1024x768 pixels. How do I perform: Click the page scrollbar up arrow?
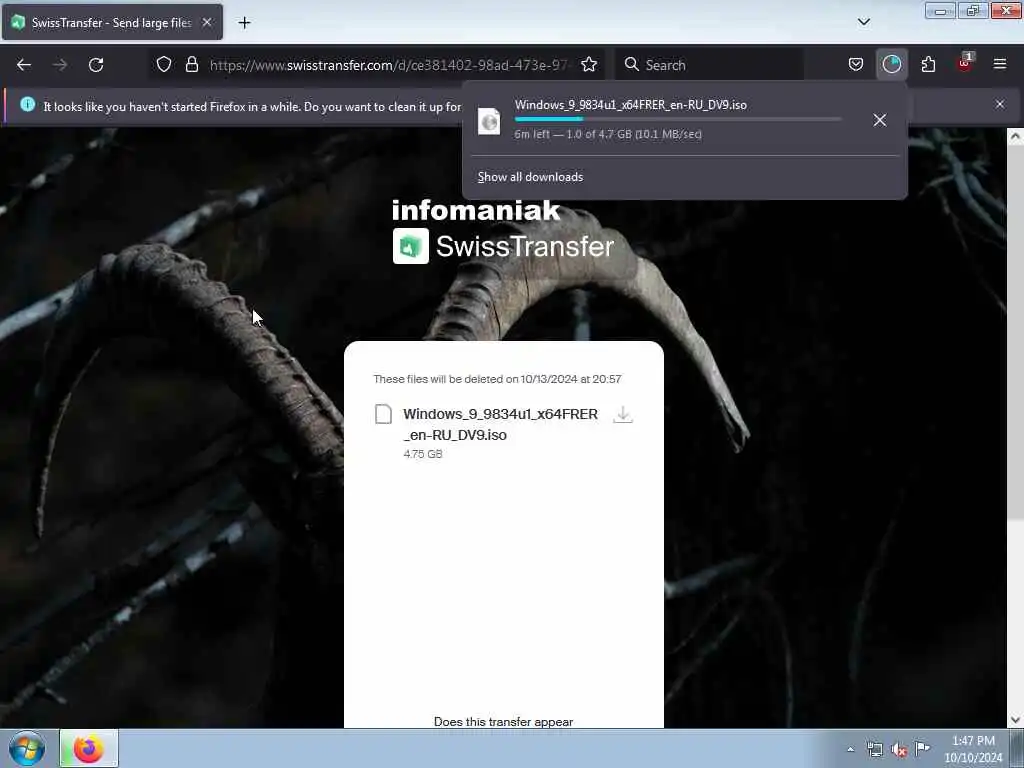1015,136
